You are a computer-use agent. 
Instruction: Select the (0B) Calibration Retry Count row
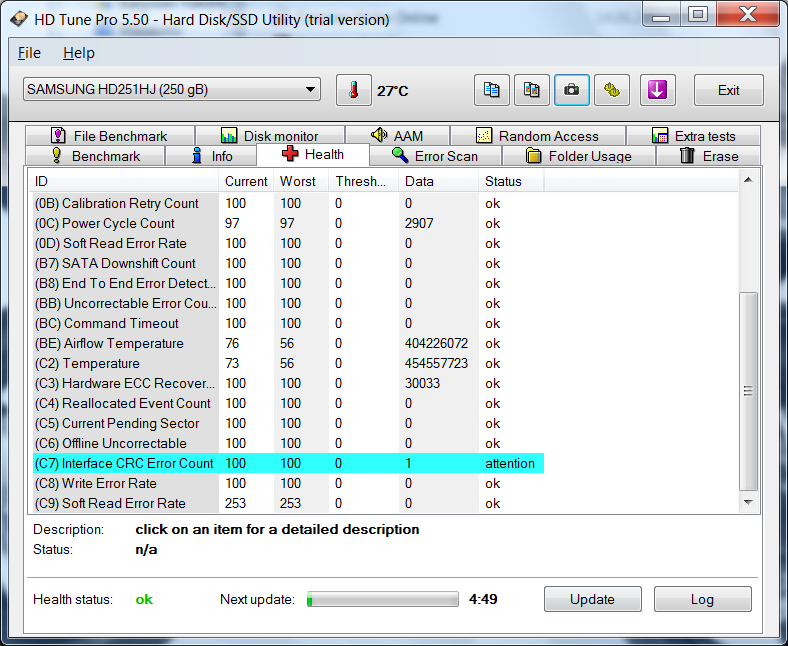click(x=288, y=204)
